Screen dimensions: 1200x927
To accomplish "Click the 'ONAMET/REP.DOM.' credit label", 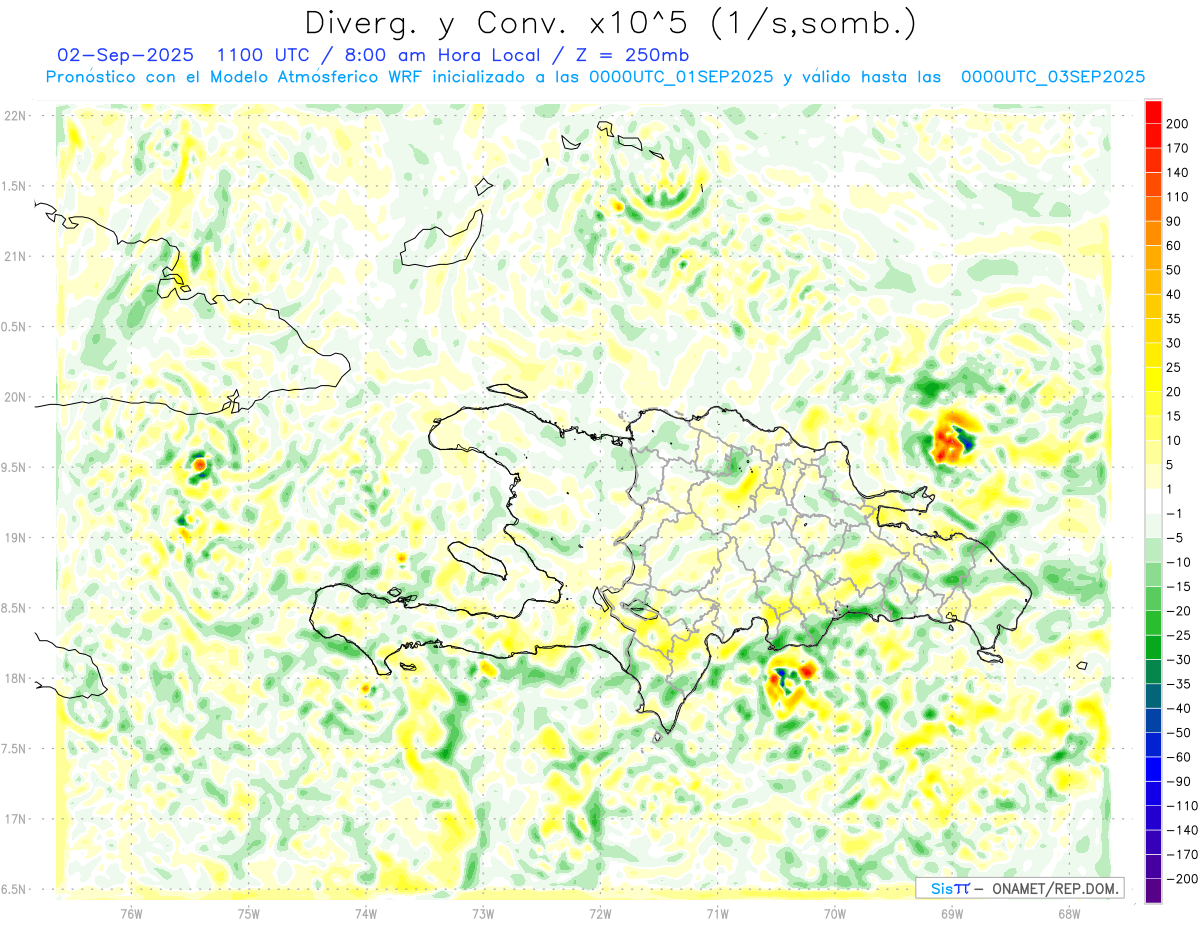I will 1053,888.
